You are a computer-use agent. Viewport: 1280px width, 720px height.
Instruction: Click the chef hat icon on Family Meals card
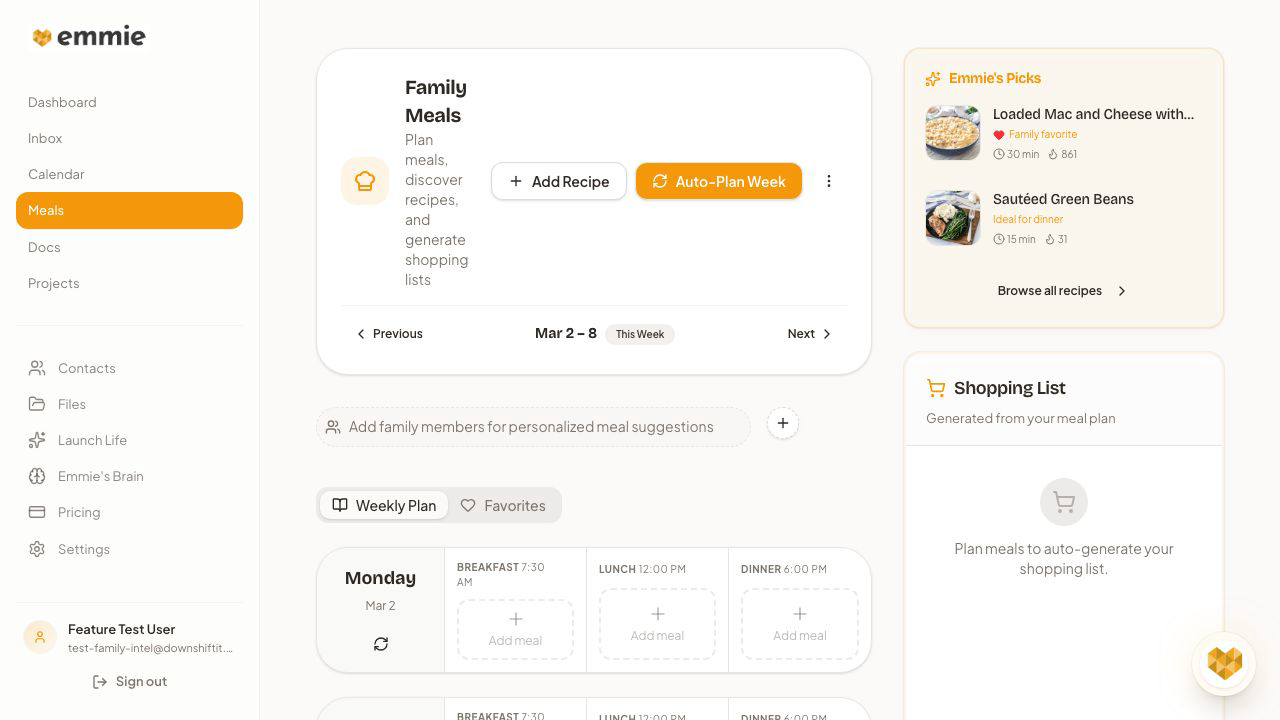[x=365, y=181]
